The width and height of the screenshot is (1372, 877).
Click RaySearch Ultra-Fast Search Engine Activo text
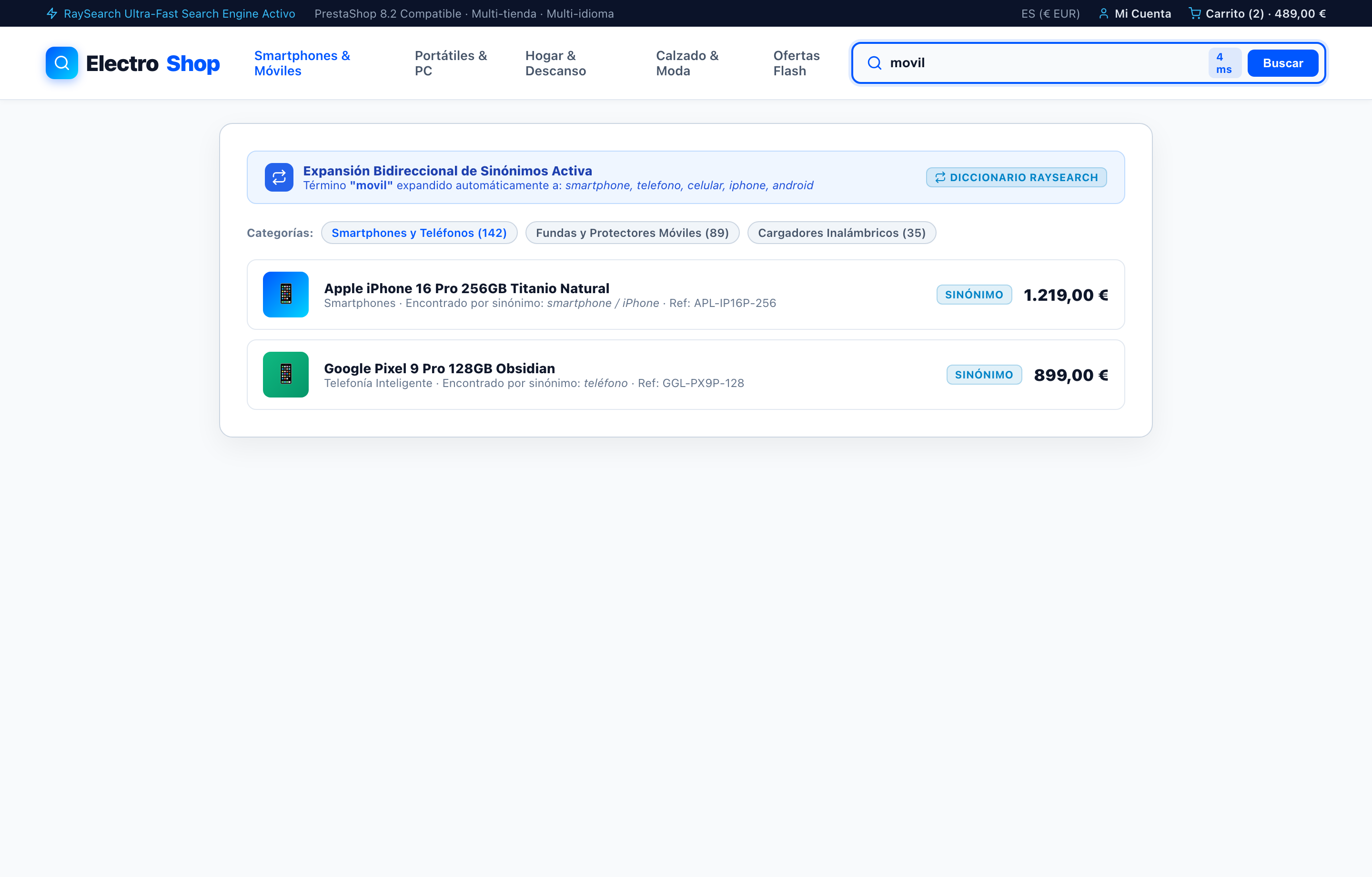tap(180, 14)
